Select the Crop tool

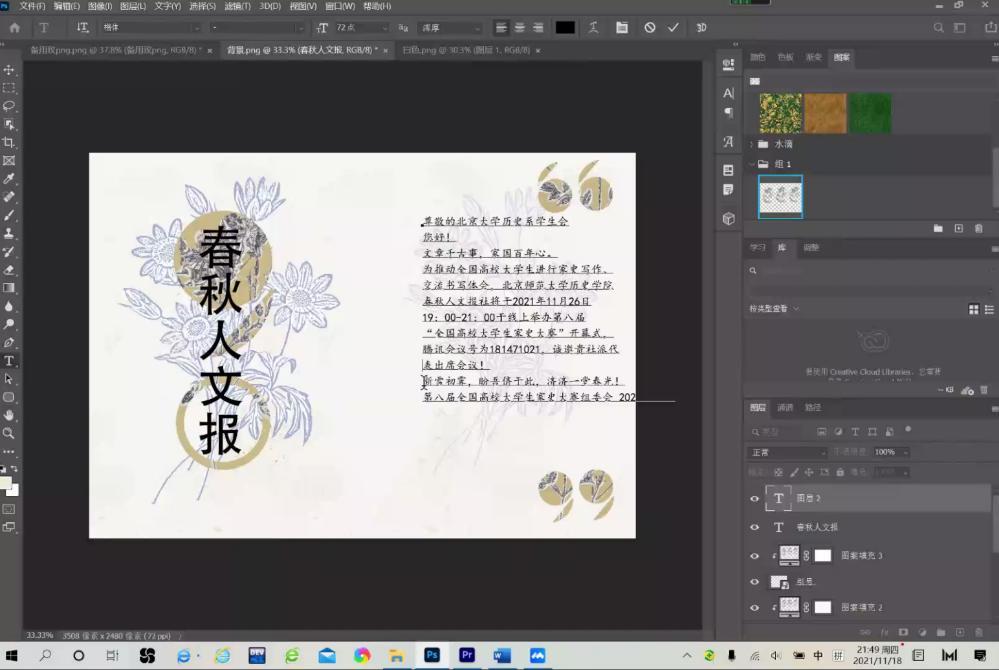[9, 142]
